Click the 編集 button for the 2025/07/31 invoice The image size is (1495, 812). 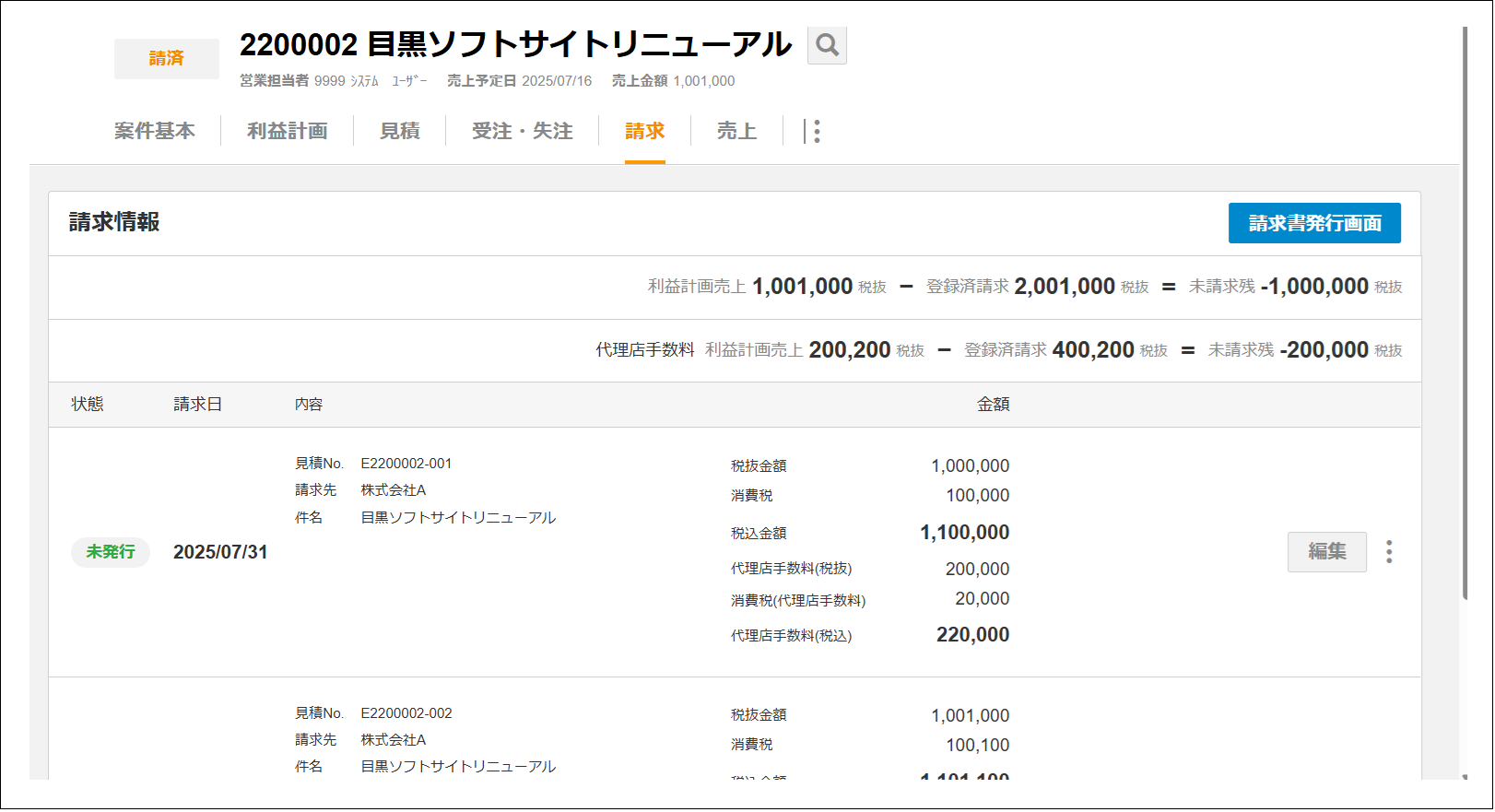[1326, 552]
